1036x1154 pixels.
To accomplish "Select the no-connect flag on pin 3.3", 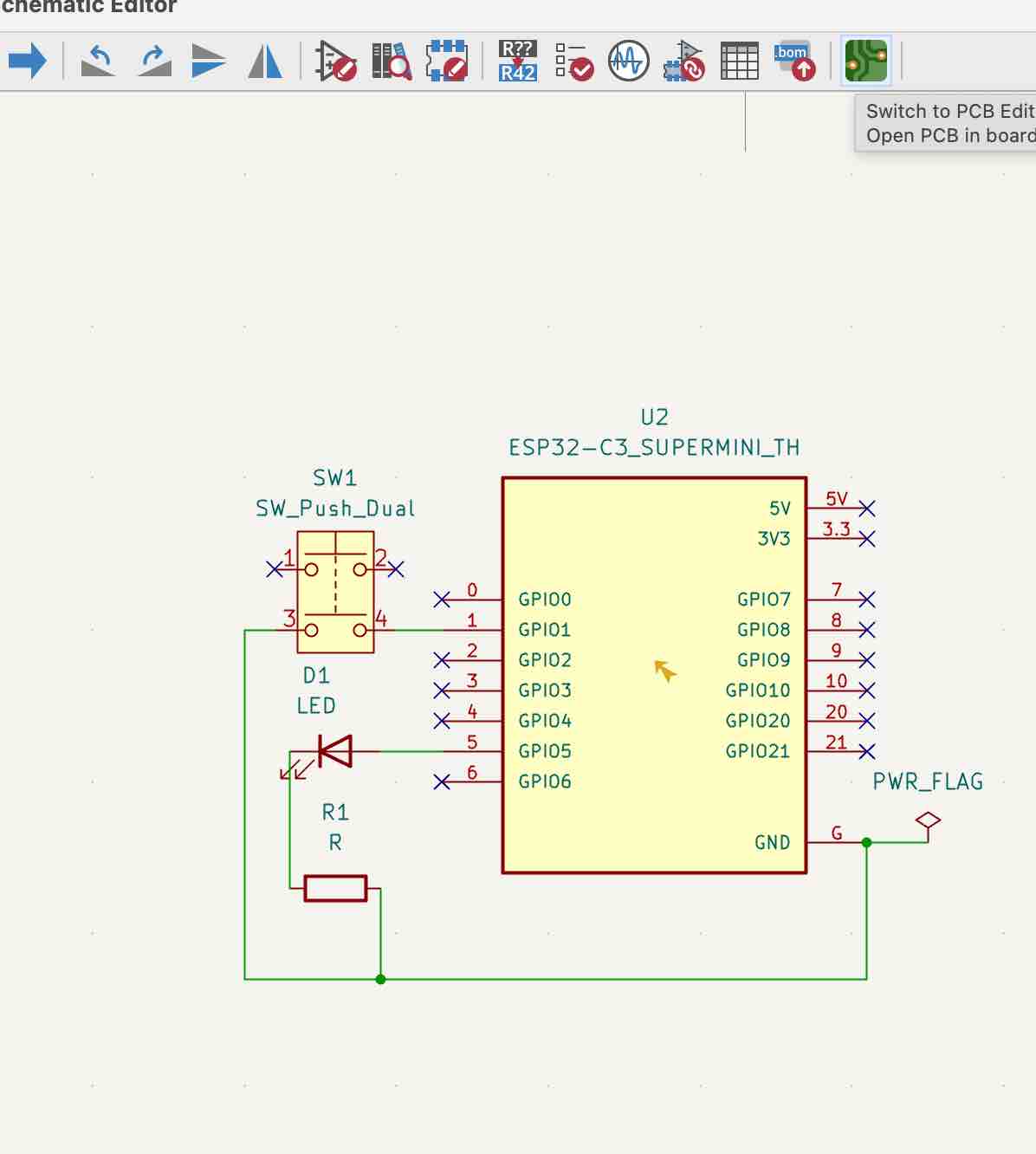I will tap(867, 539).
